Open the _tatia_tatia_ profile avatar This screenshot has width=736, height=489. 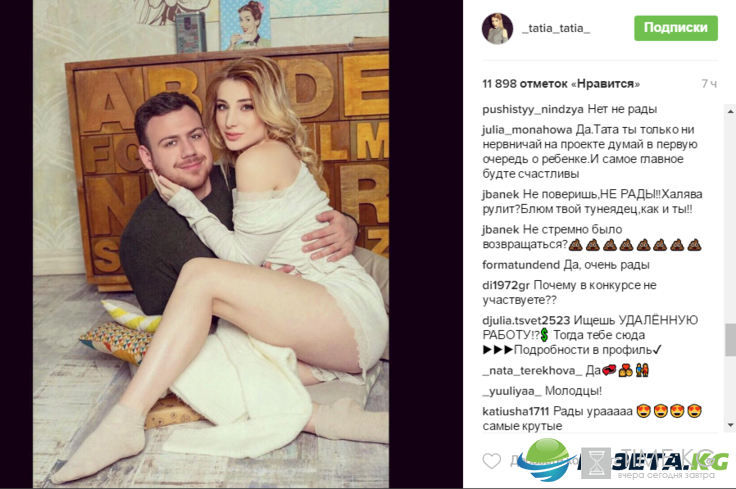(497, 29)
